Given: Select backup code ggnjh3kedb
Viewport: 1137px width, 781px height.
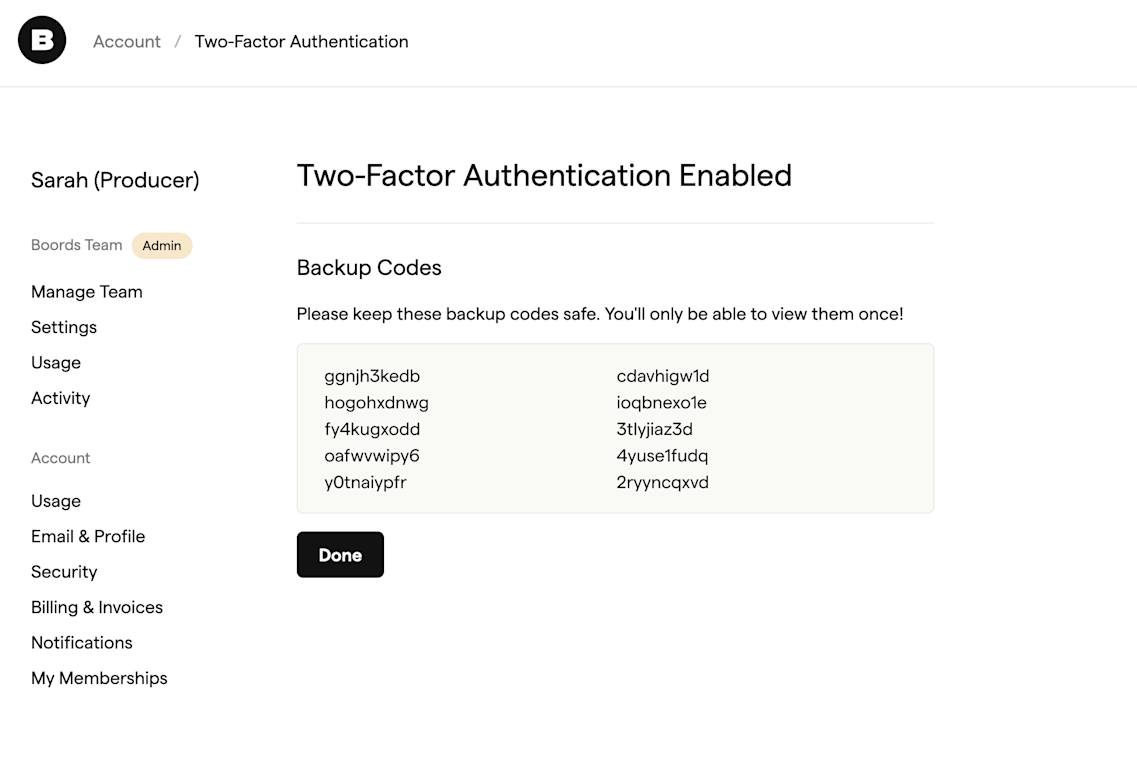Looking at the screenshot, I should click(372, 376).
